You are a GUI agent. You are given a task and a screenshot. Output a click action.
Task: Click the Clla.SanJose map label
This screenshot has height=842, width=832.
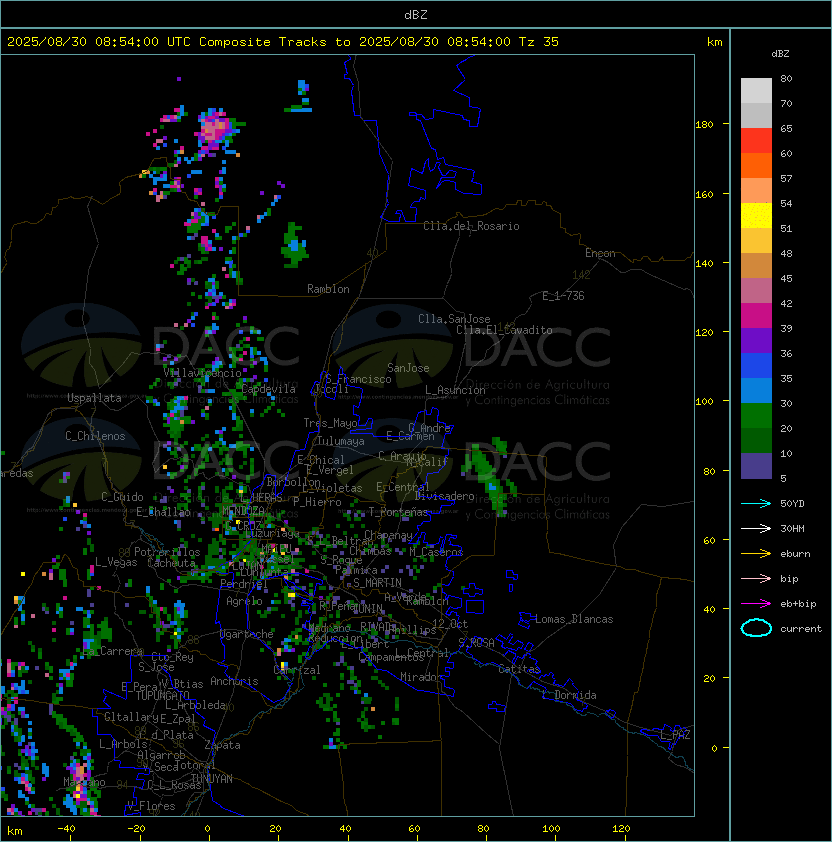tap(454, 319)
